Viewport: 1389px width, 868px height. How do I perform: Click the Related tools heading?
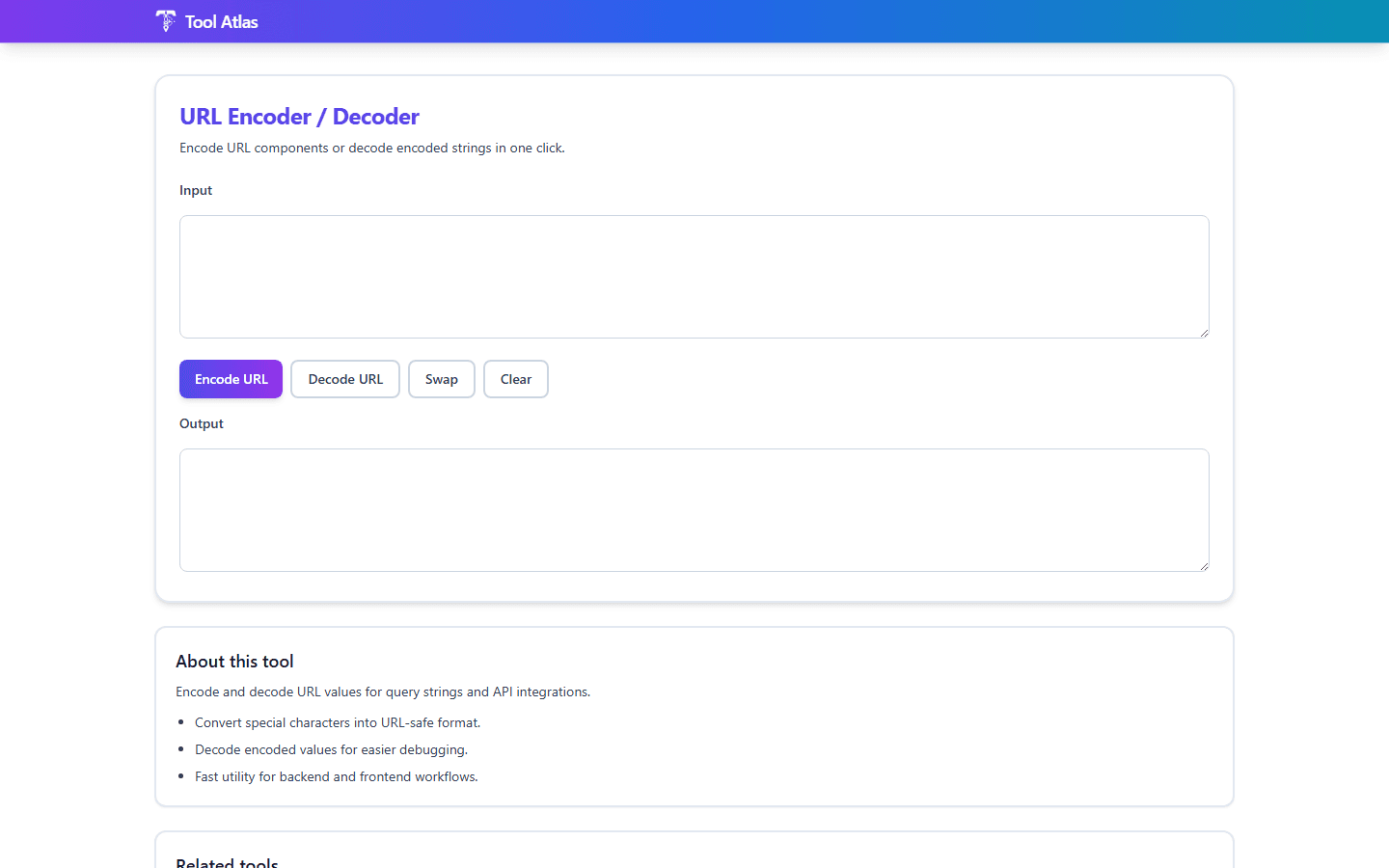pyautogui.click(x=226, y=861)
